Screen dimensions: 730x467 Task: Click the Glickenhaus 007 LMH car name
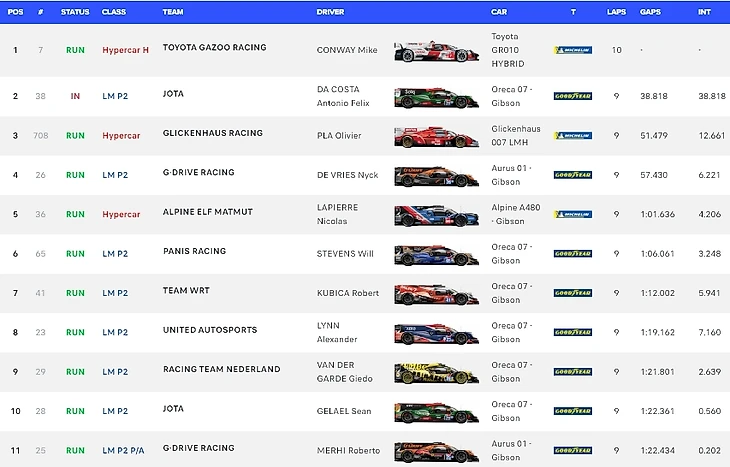coord(516,135)
